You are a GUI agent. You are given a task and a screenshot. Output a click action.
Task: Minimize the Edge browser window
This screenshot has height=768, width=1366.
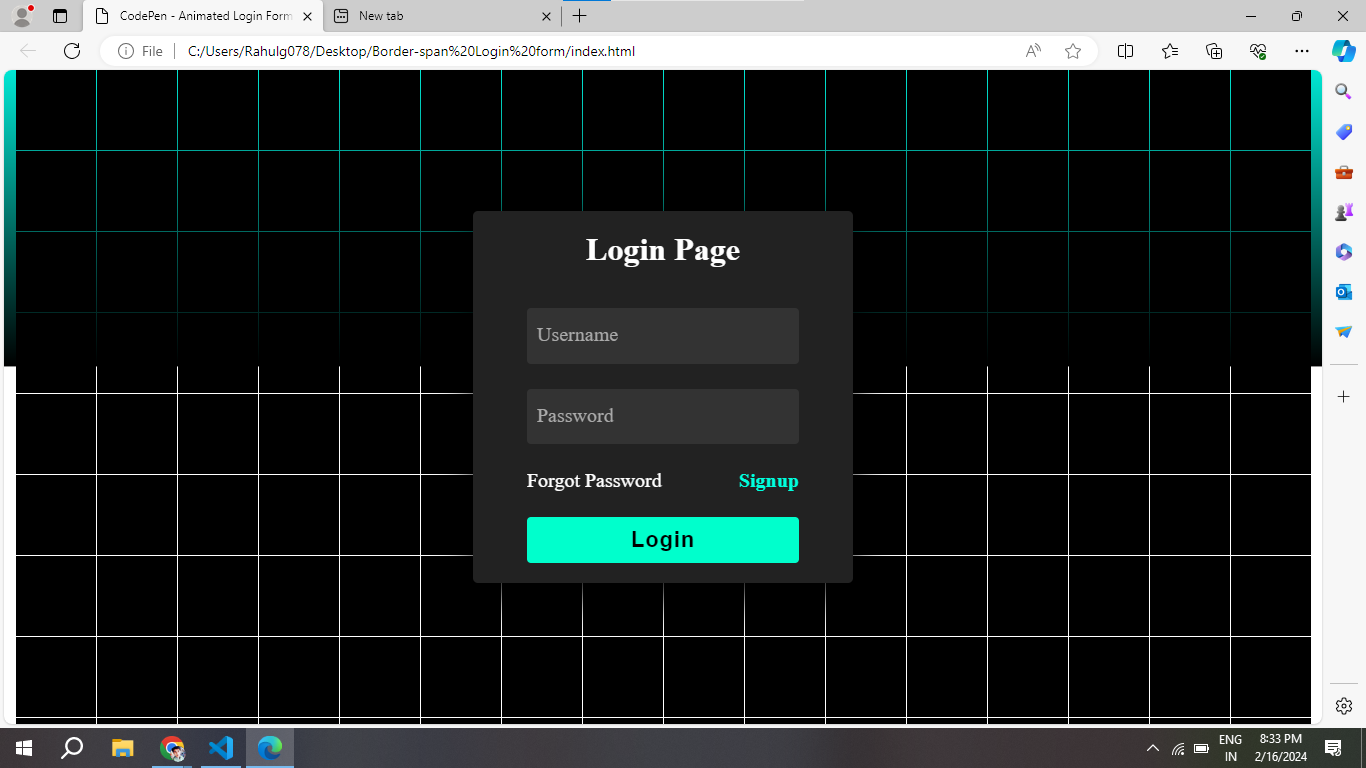click(1251, 16)
